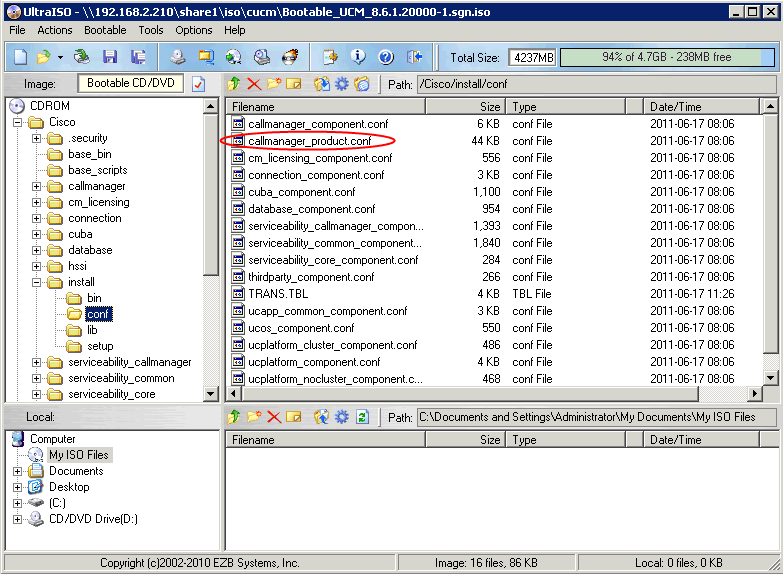783x574 pixels.
Task: Click the Burn CD/DVD image flame icon
Action: [290, 57]
